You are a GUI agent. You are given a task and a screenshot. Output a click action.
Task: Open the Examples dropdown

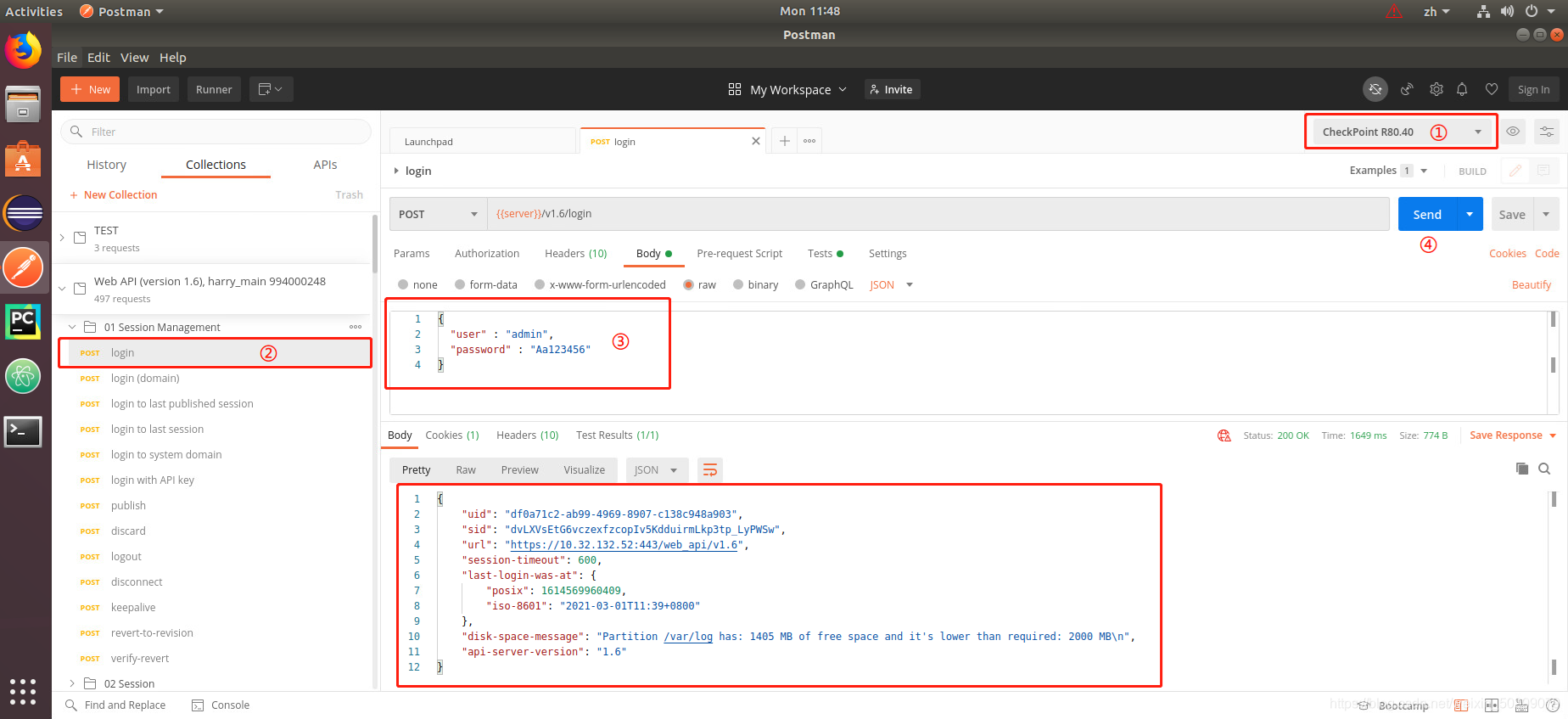pyautogui.click(x=1389, y=171)
